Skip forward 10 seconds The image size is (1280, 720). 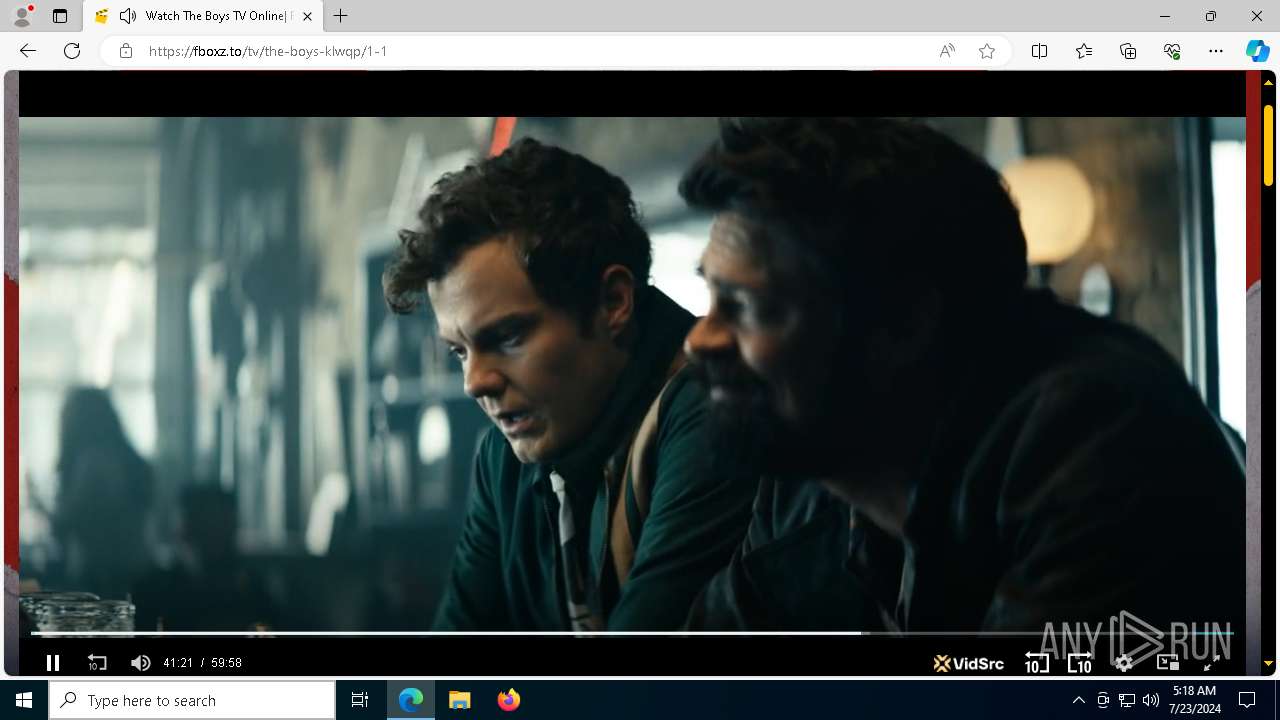click(x=1080, y=662)
